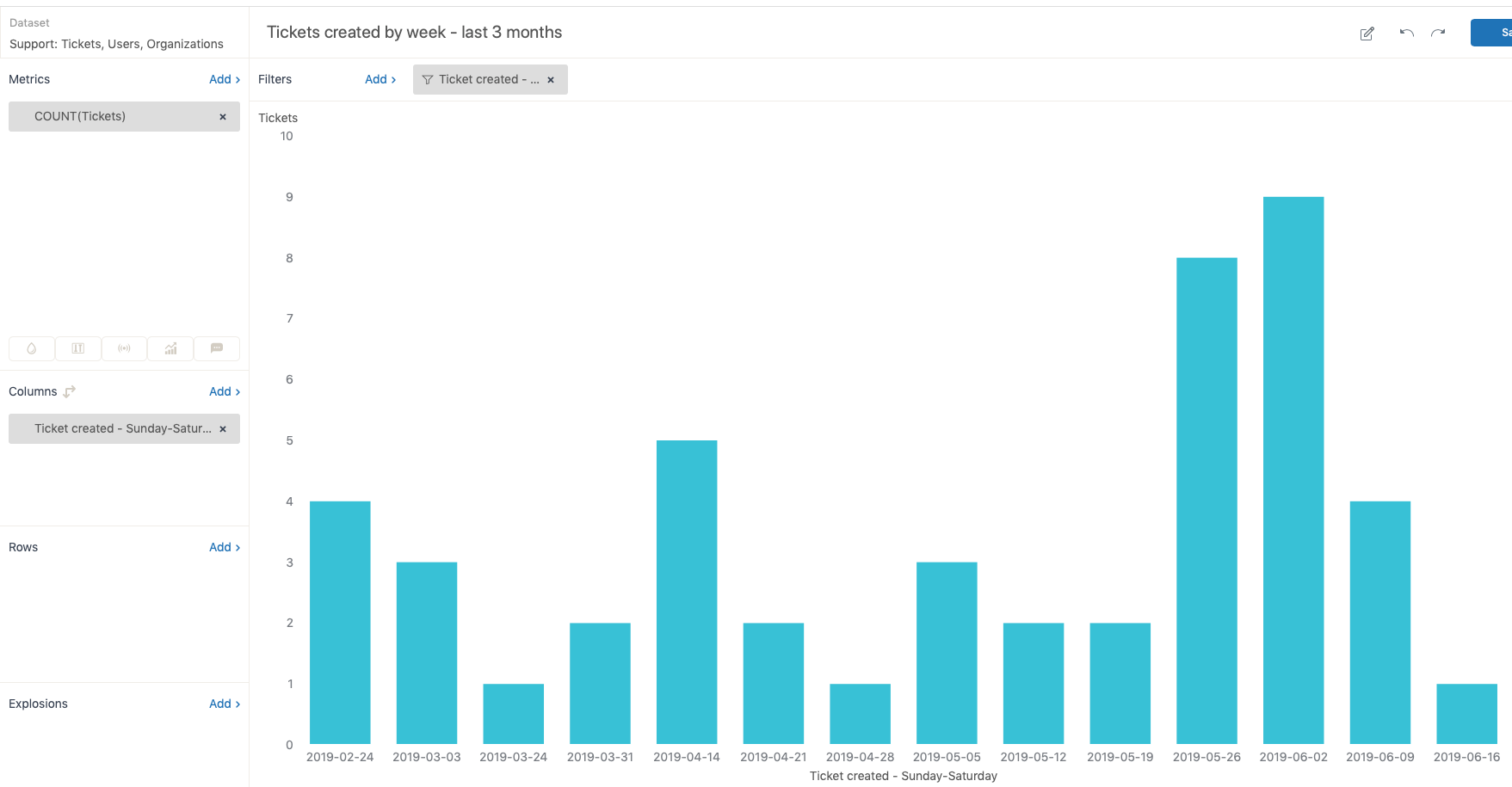Image resolution: width=1512 pixels, height=787 pixels.
Task: Click Add in the Columns section
Action: point(224,391)
